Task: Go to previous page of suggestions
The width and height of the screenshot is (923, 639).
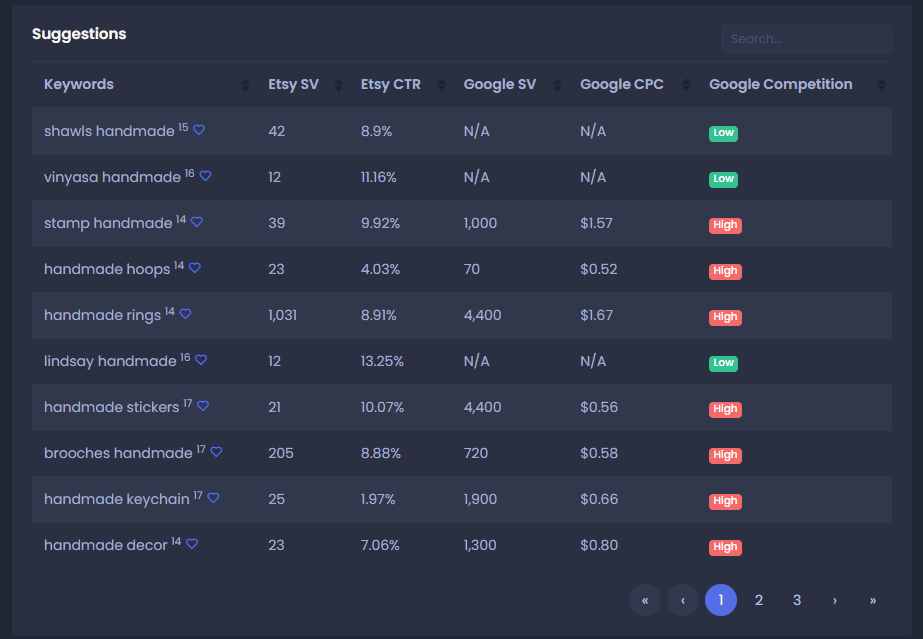Action: point(683,600)
